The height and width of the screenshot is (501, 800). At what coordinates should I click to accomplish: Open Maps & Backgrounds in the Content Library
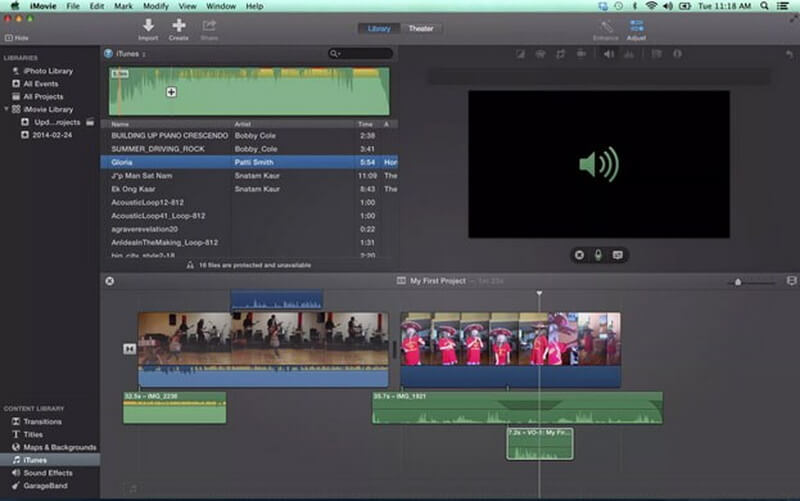(x=60, y=447)
